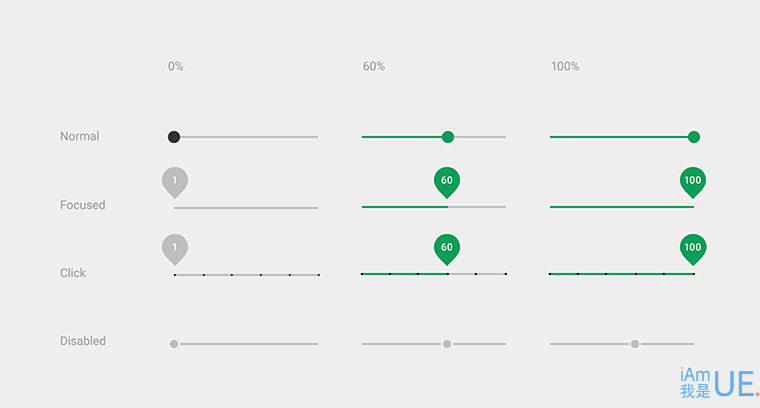Image resolution: width=760 pixels, height=408 pixels.
Task: Click disabled slider thumb in 60% column
Action: (x=447, y=344)
